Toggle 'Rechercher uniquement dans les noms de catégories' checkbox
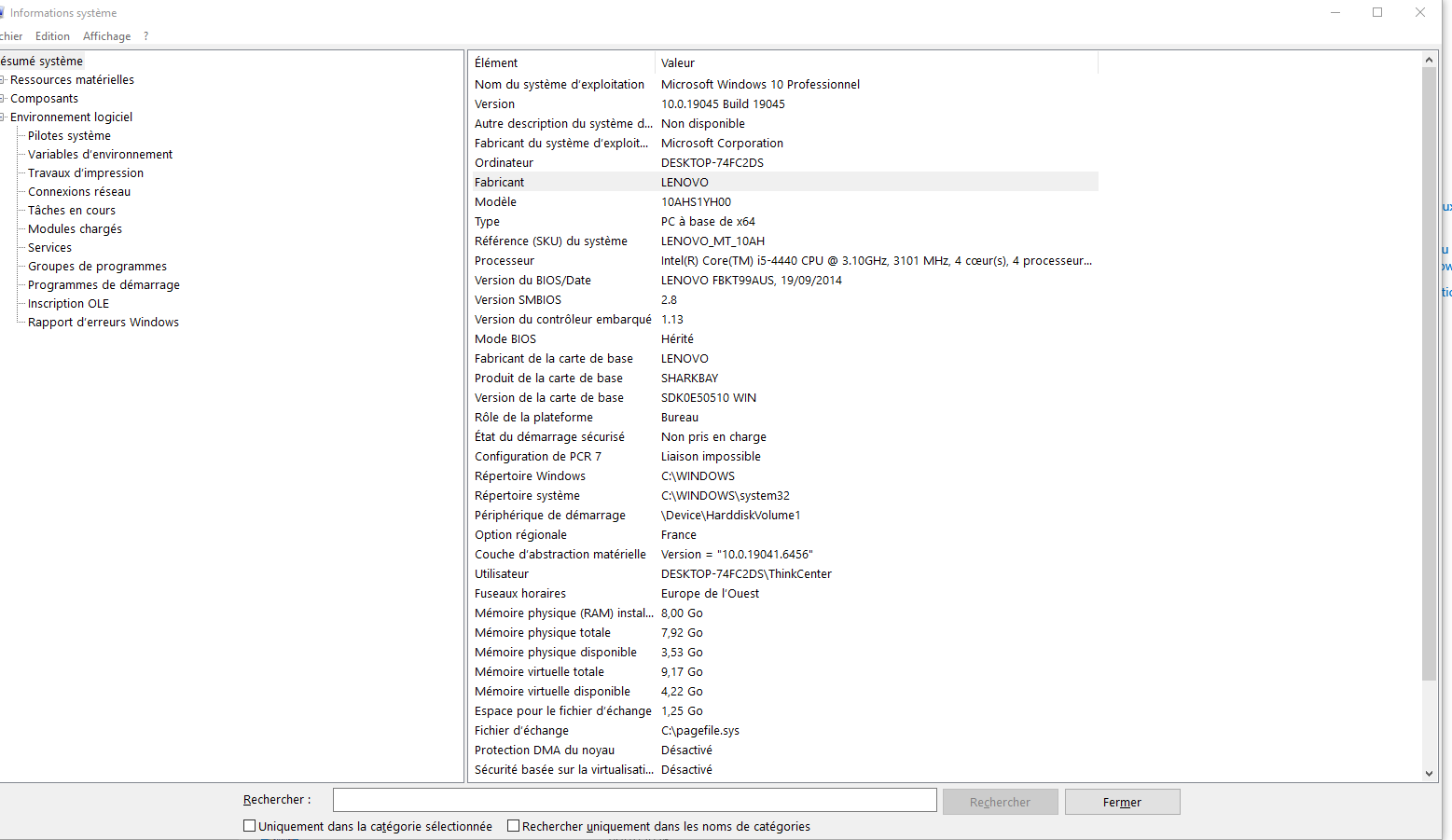 [513, 826]
